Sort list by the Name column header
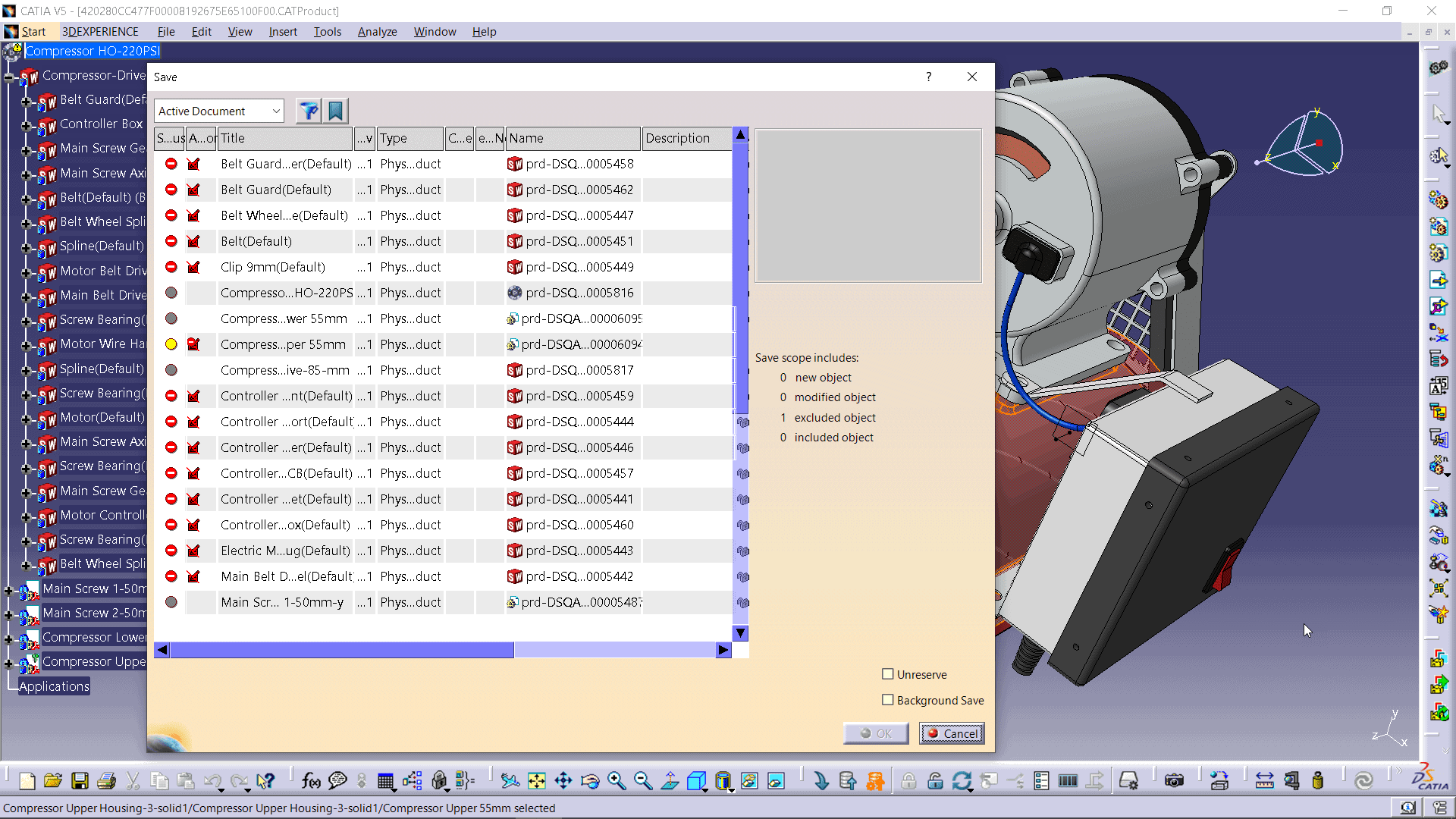Screen dimensions: 1456x819 coord(573,138)
